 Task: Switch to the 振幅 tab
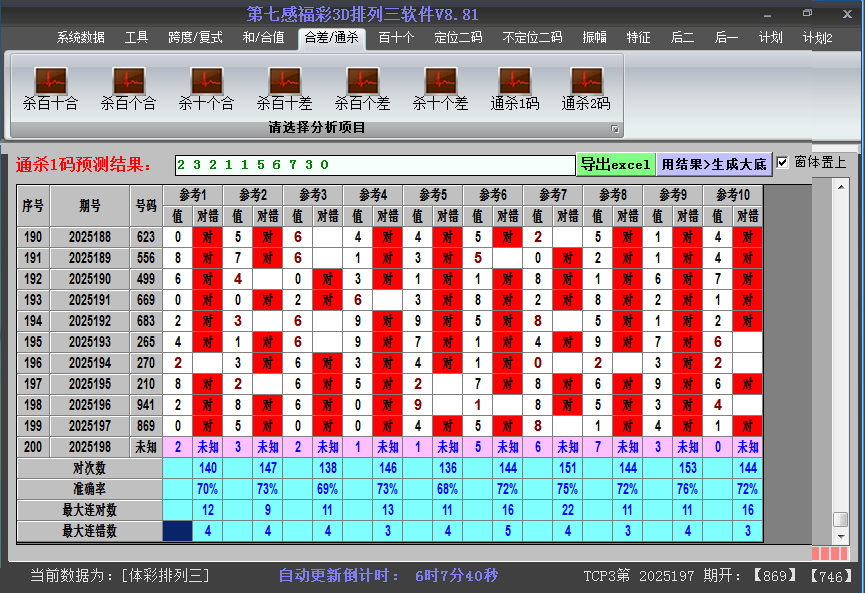point(595,38)
